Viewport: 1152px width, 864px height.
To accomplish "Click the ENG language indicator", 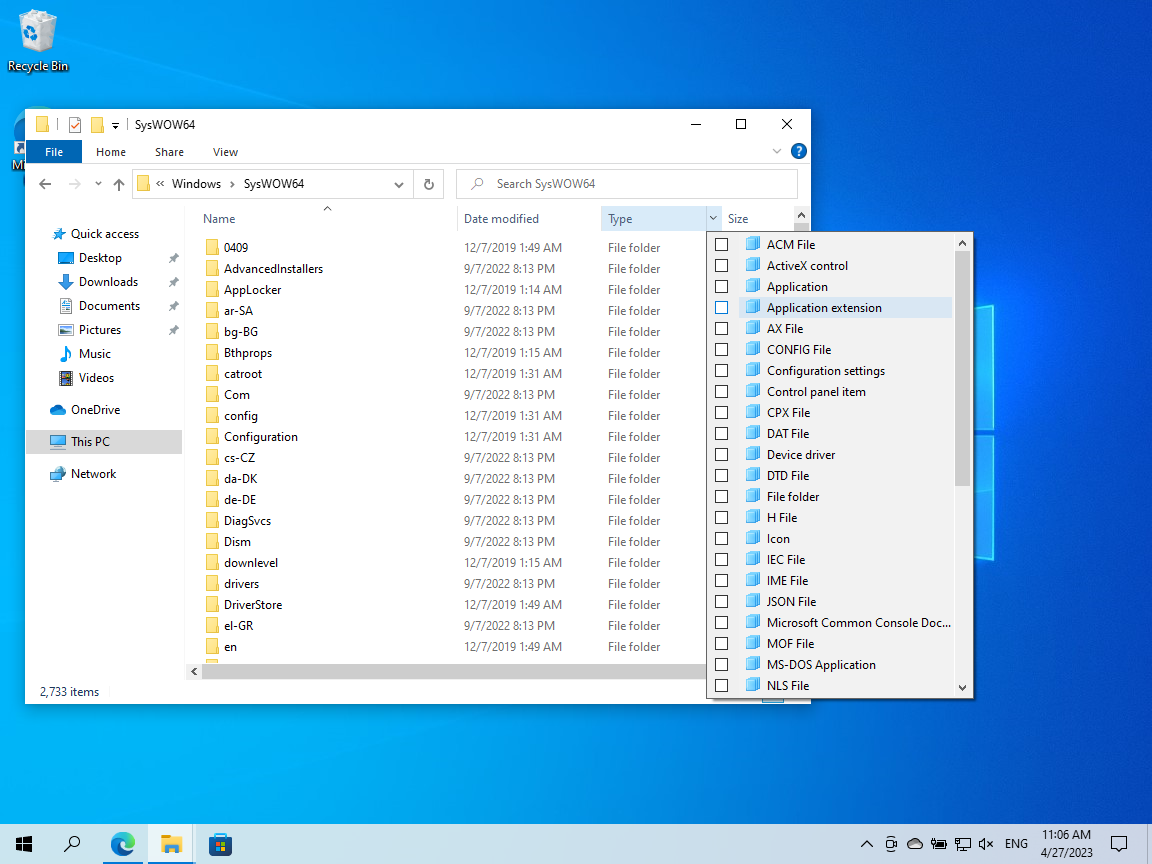I will 1016,844.
